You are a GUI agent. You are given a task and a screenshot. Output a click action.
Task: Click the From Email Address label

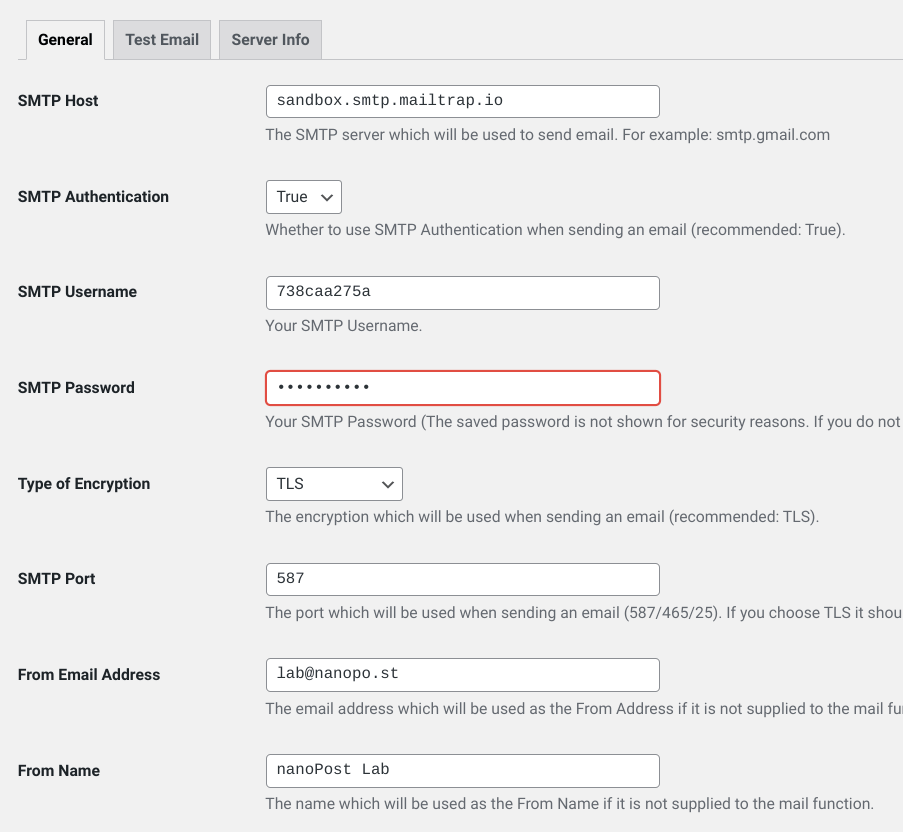pos(89,675)
